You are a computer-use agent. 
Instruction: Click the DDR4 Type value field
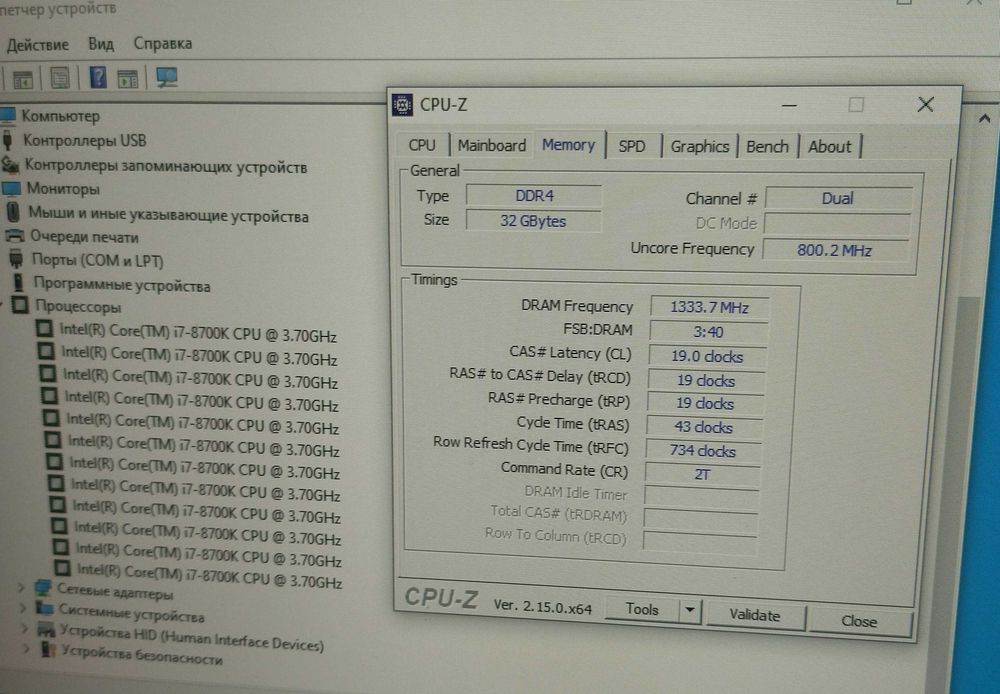tap(534, 196)
